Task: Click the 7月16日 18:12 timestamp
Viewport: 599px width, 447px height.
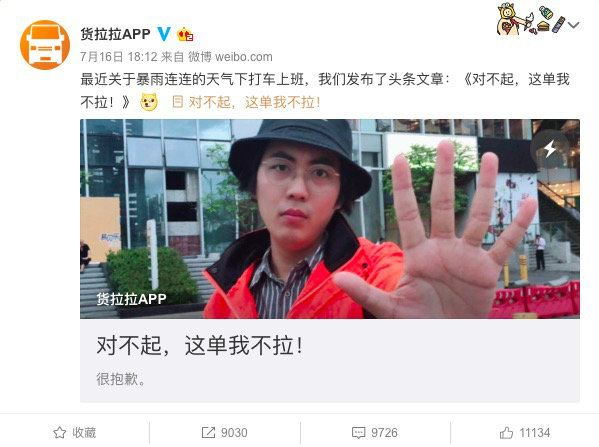Action: click(118, 57)
